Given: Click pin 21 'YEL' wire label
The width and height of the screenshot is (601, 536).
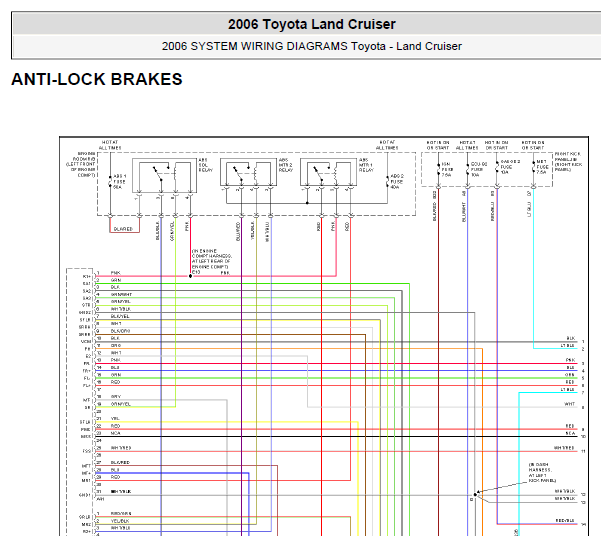Looking at the screenshot, I should (x=115, y=418).
